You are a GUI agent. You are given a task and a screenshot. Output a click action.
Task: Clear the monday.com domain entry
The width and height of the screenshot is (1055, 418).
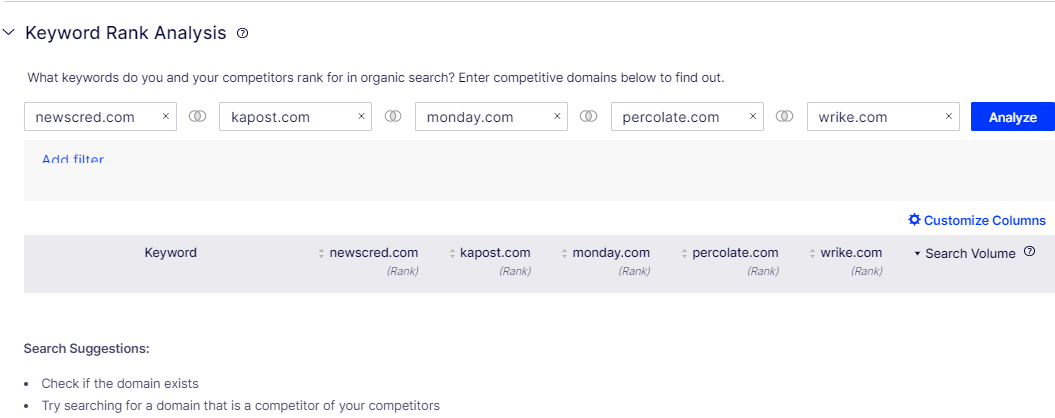pyautogui.click(x=557, y=116)
